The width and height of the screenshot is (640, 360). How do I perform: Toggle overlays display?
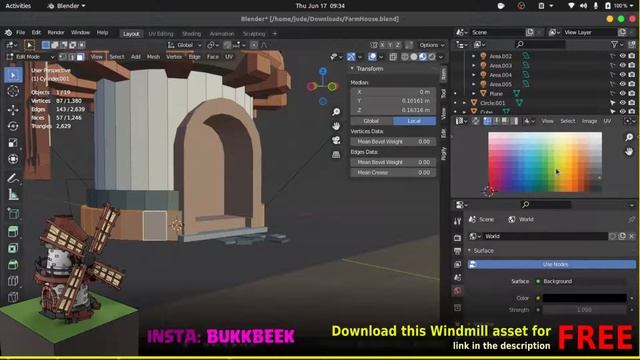click(372, 57)
